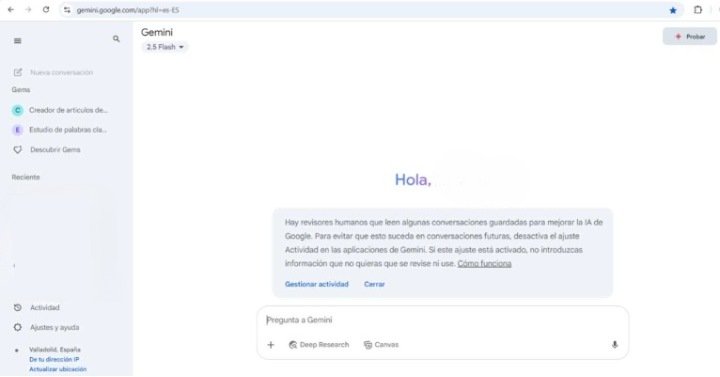Open the 2.5 Flash model dropdown
The height and width of the screenshot is (377, 720).
(165, 47)
